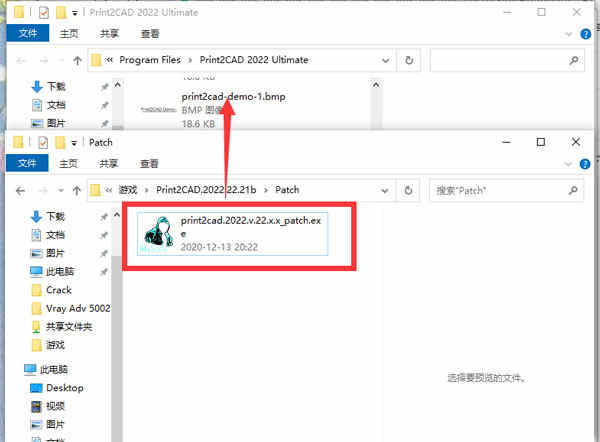
Task: Open 游戏 folder in sidebar
Action: tap(56, 345)
